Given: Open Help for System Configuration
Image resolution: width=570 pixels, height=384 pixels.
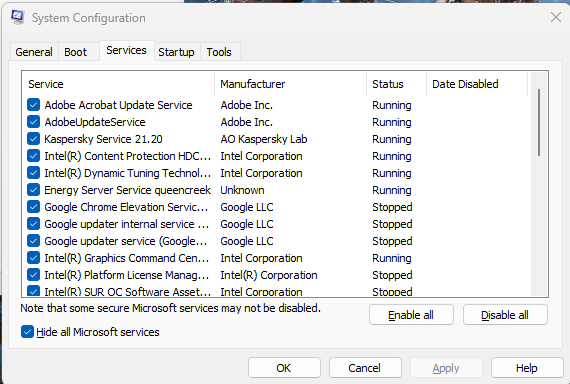Looking at the screenshot, I should click(x=527, y=368).
